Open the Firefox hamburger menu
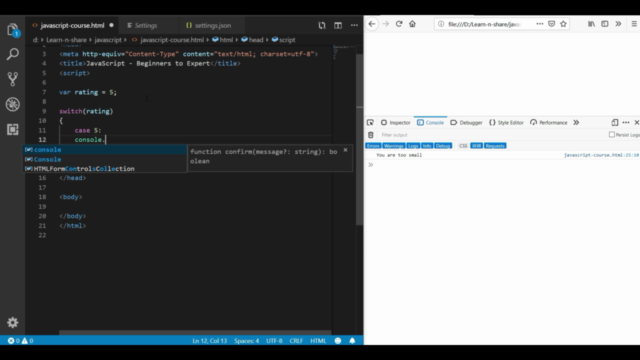The width and height of the screenshot is (640, 360). (x=634, y=24)
